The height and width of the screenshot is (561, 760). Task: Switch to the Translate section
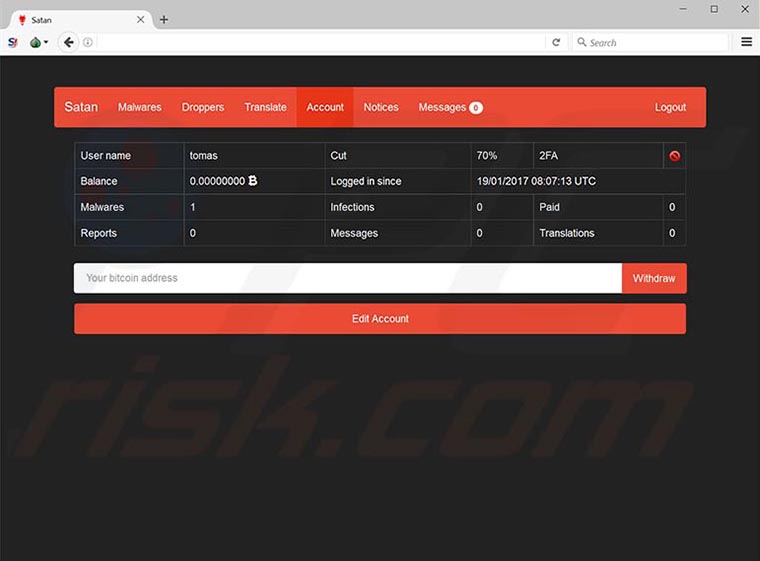(x=265, y=107)
